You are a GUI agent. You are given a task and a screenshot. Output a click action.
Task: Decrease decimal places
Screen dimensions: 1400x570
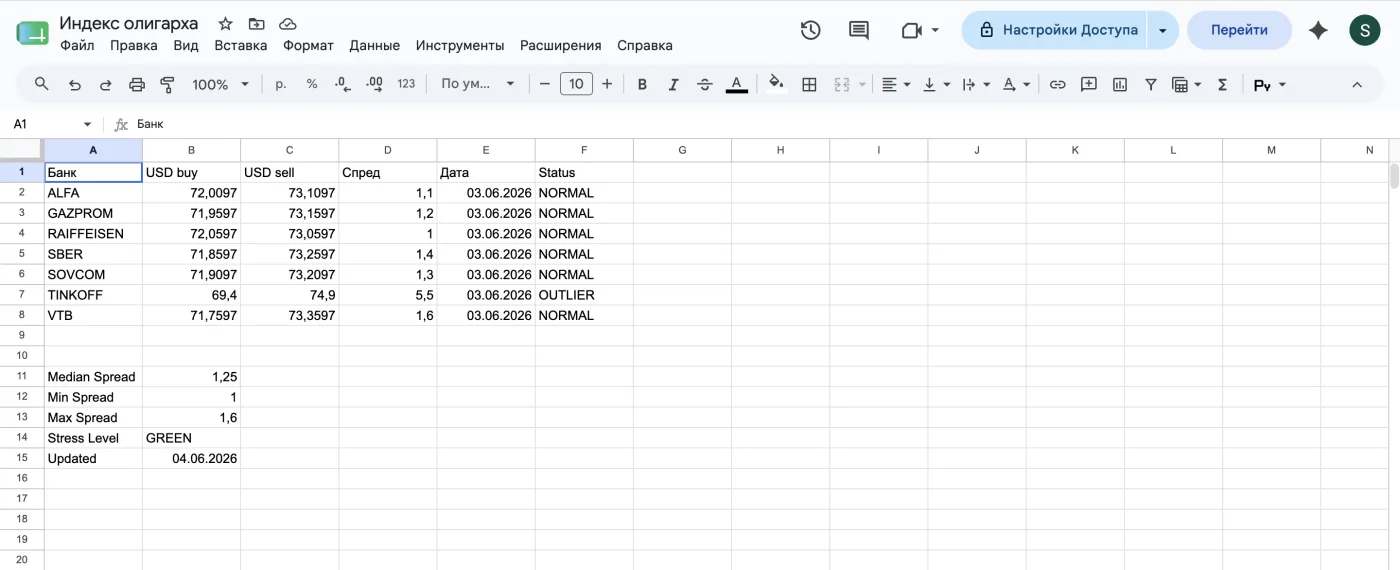(343, 84)
